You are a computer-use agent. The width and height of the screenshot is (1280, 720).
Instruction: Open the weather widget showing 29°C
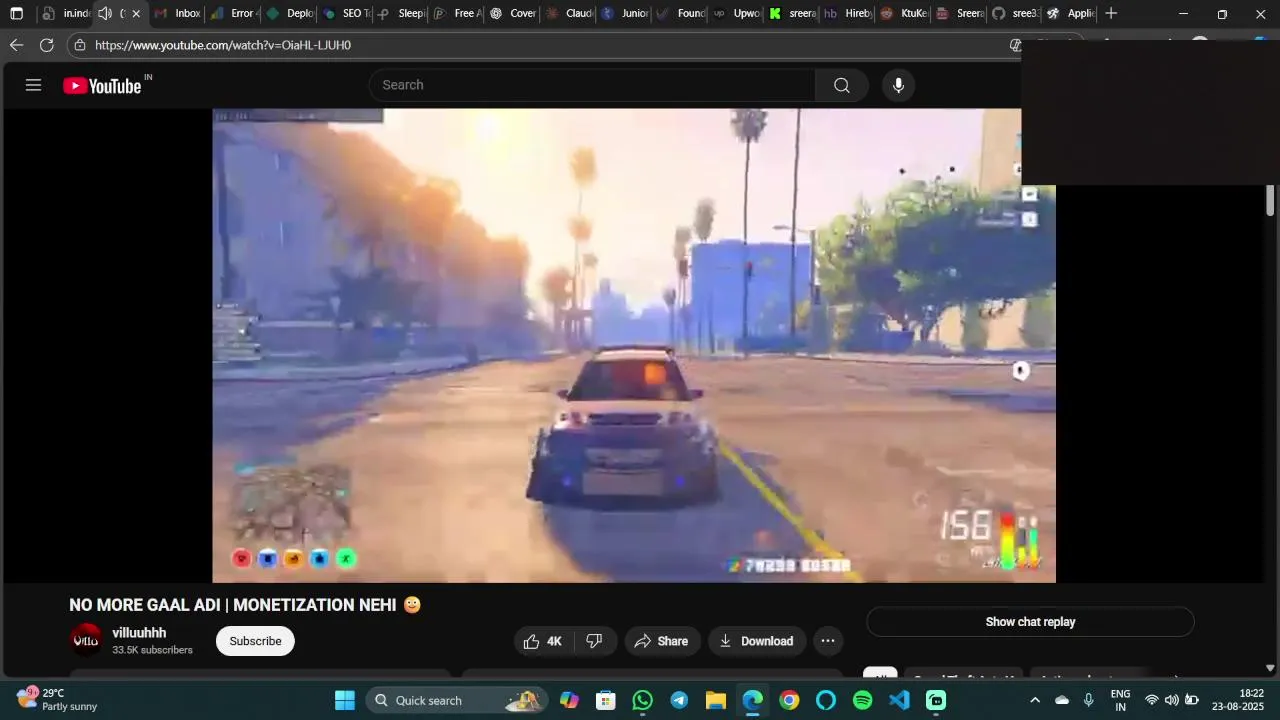(x=57, y=699)
